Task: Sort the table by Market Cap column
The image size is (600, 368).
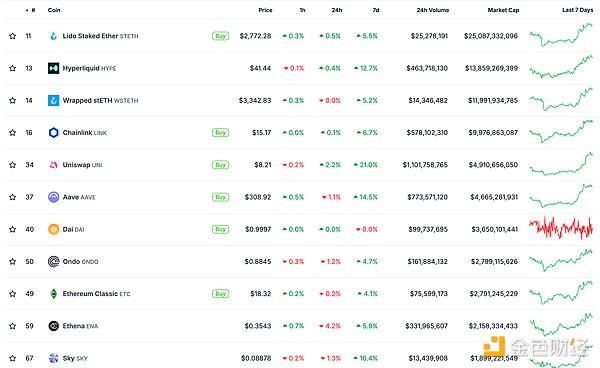Action: (503, 10)
